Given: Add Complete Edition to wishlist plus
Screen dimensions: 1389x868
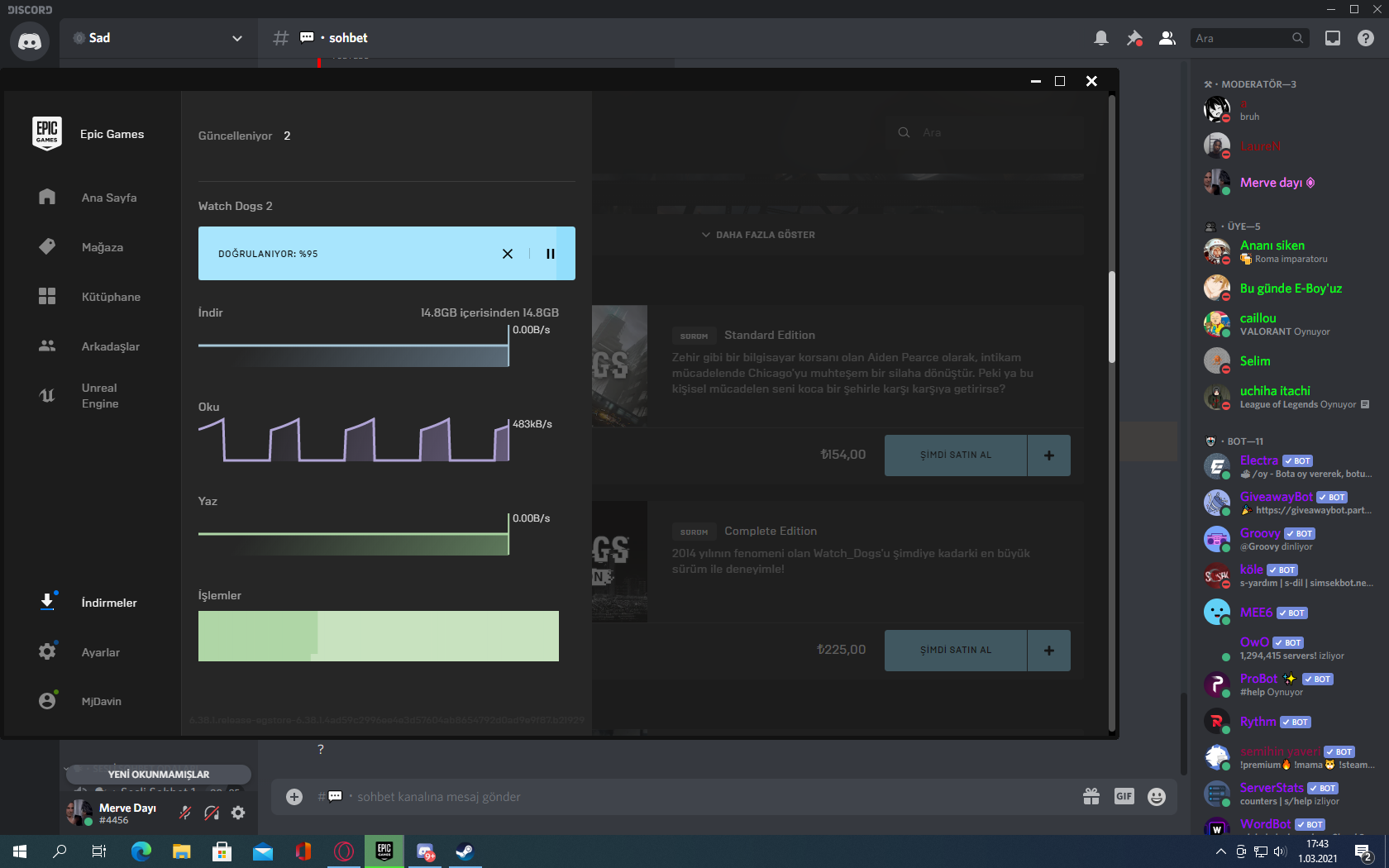Looking at the screenshot, I should tap(1049, 651).
